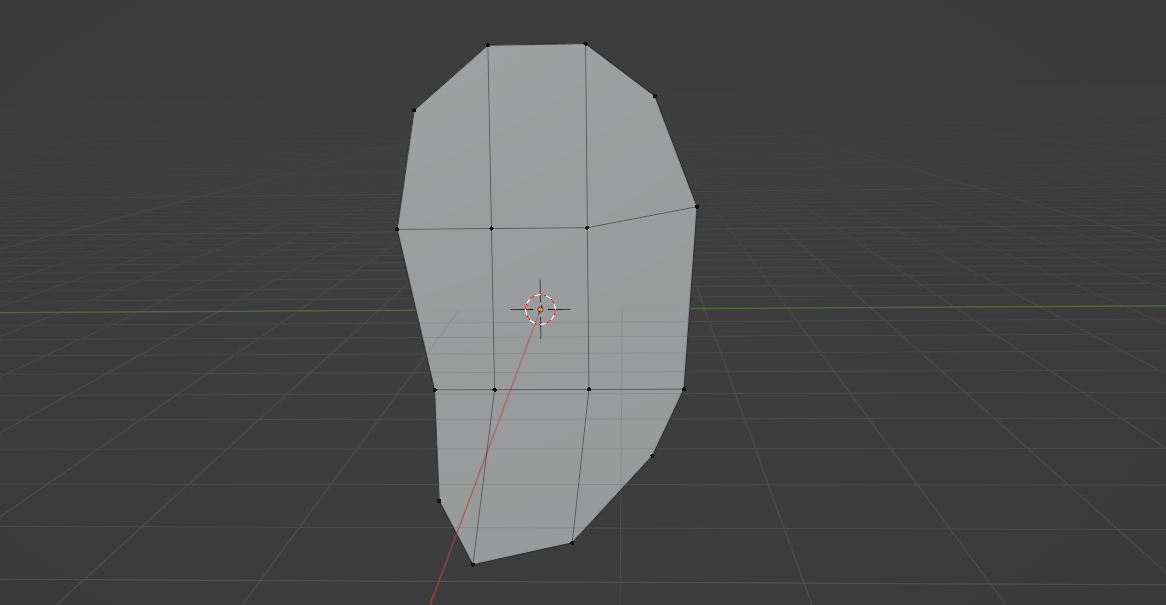This screenshot has height=605, width=1166.
Task: Select the left vertex of the mesh's top edge
Action: (488, 45)
